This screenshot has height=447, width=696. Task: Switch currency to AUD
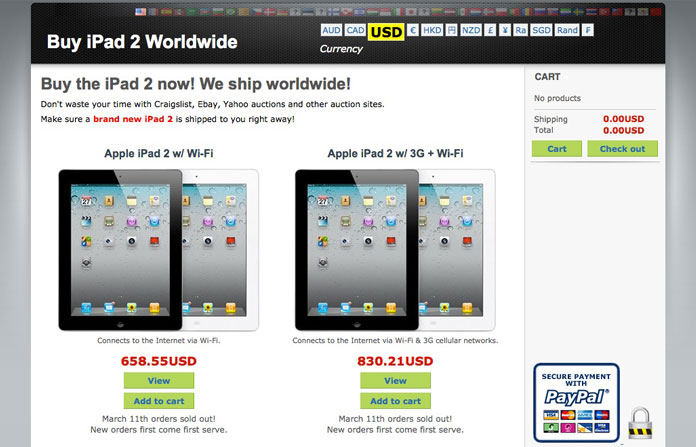coord(331,30)
